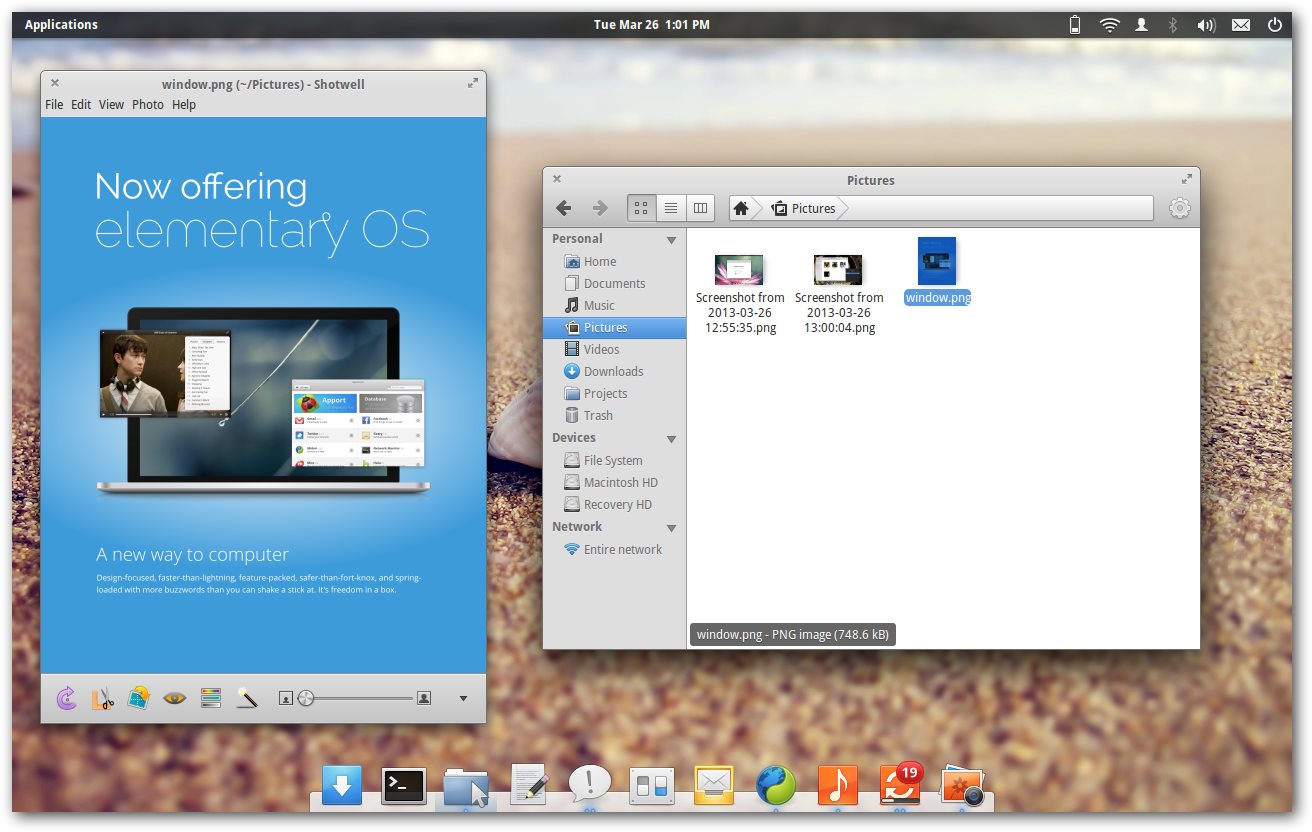Open Update Manager with badge 19
Image resolution: width=1312 pixels, height=832 pixels.
coord(900,785)
